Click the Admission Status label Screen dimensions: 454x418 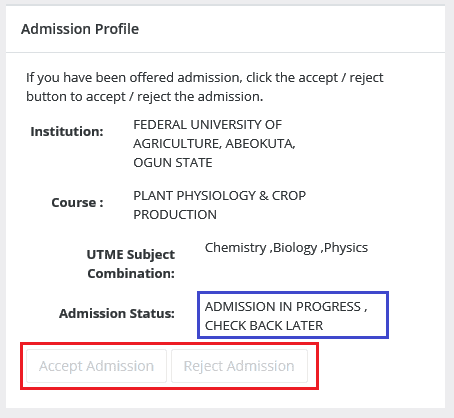point(117,313)
